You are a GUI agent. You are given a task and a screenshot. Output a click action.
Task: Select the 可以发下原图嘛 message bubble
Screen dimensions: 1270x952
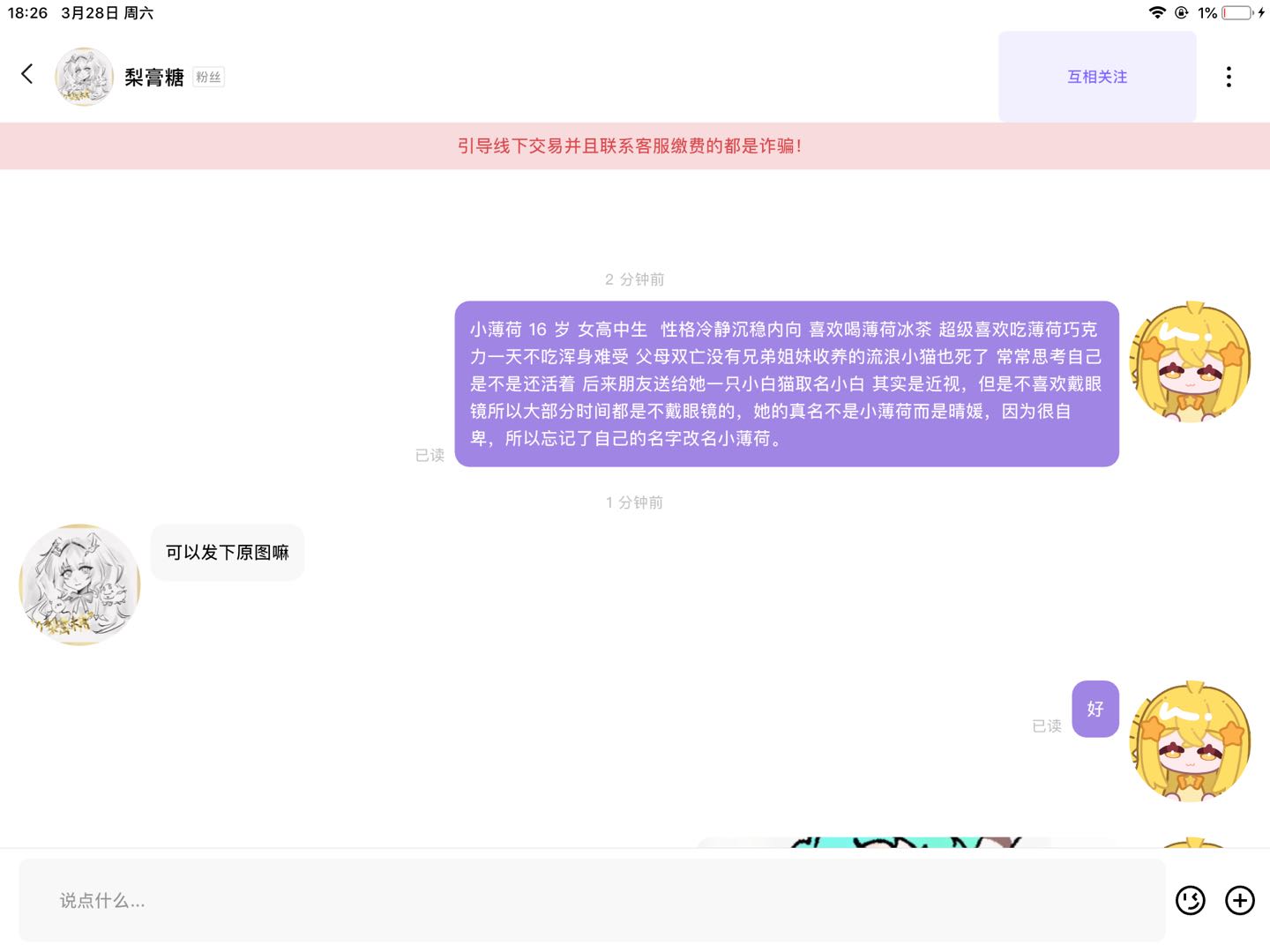pos(228,553)
